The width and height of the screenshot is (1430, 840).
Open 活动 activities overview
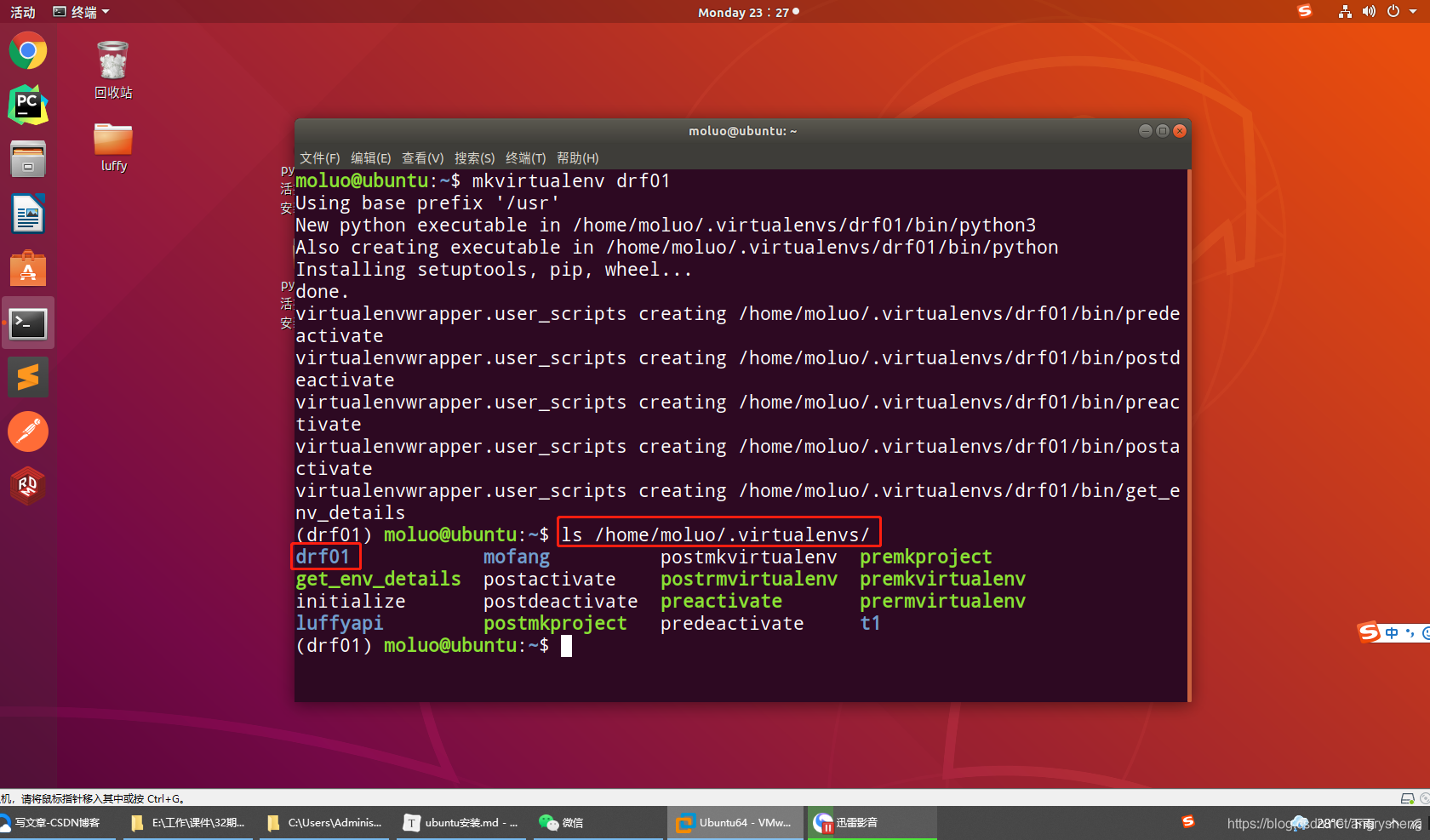(23, 12)
